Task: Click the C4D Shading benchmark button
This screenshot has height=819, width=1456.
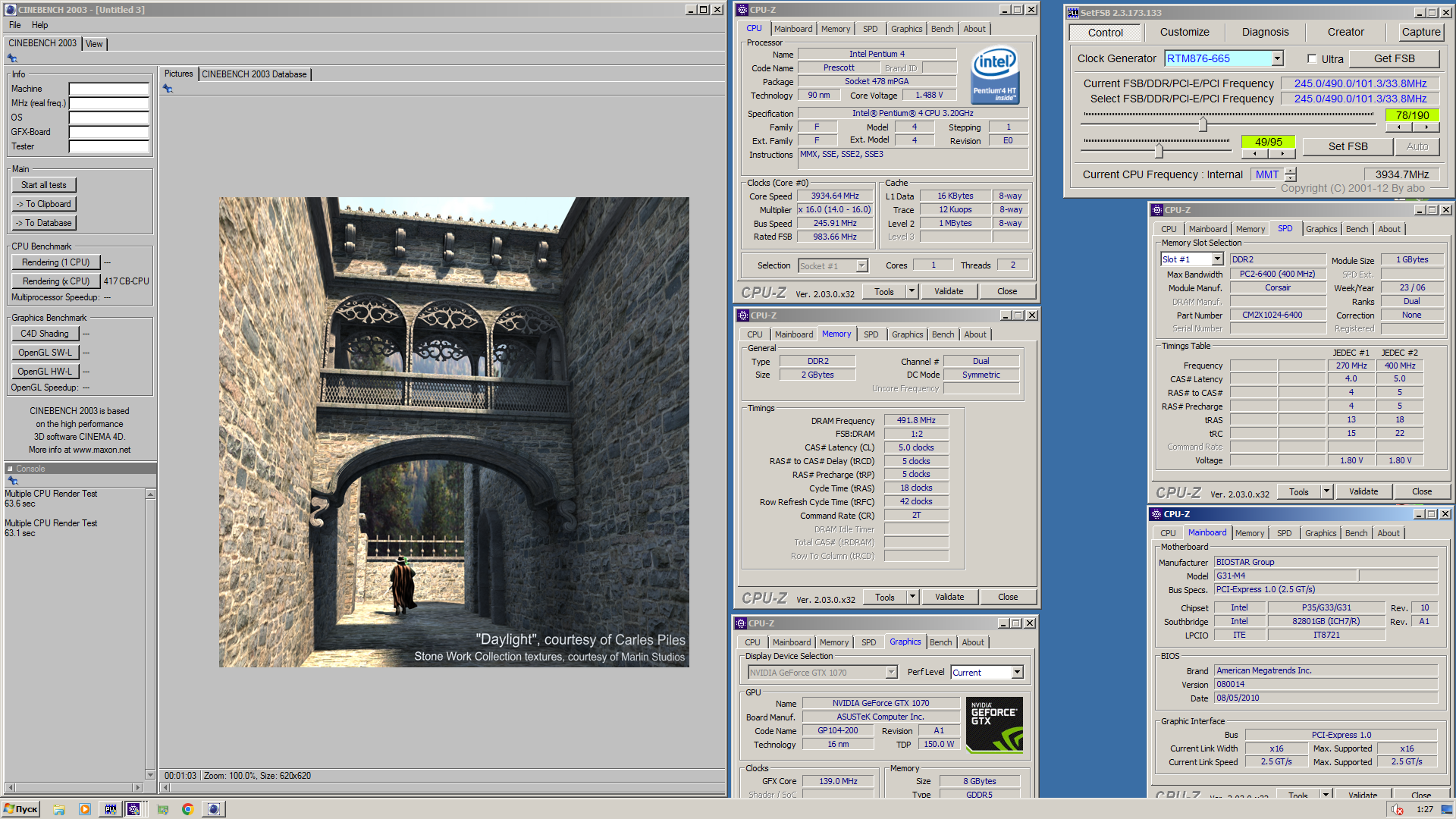Action: tap(45, 334)
